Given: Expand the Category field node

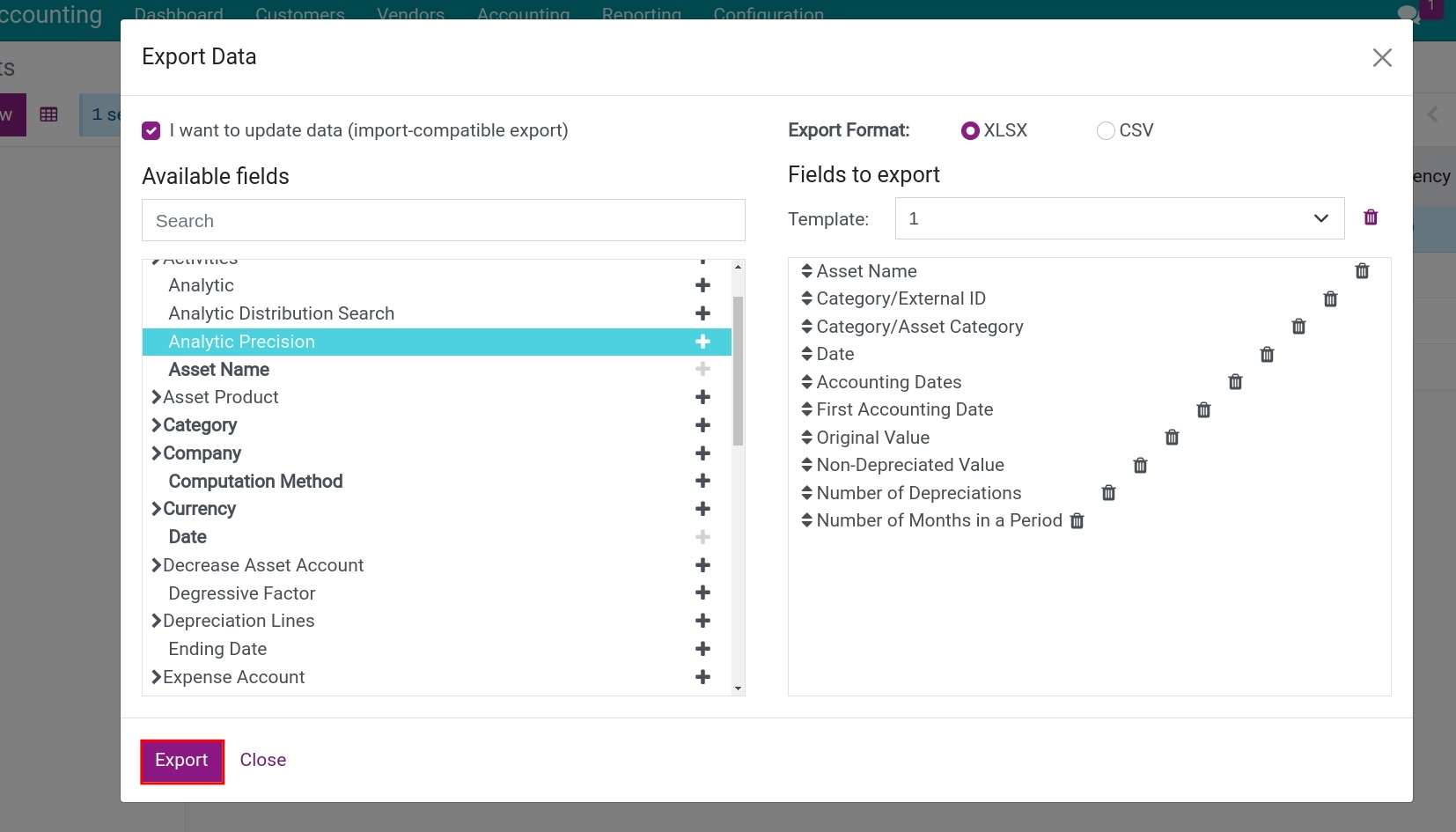Looking at the screenshot, I should coord(156,425).
